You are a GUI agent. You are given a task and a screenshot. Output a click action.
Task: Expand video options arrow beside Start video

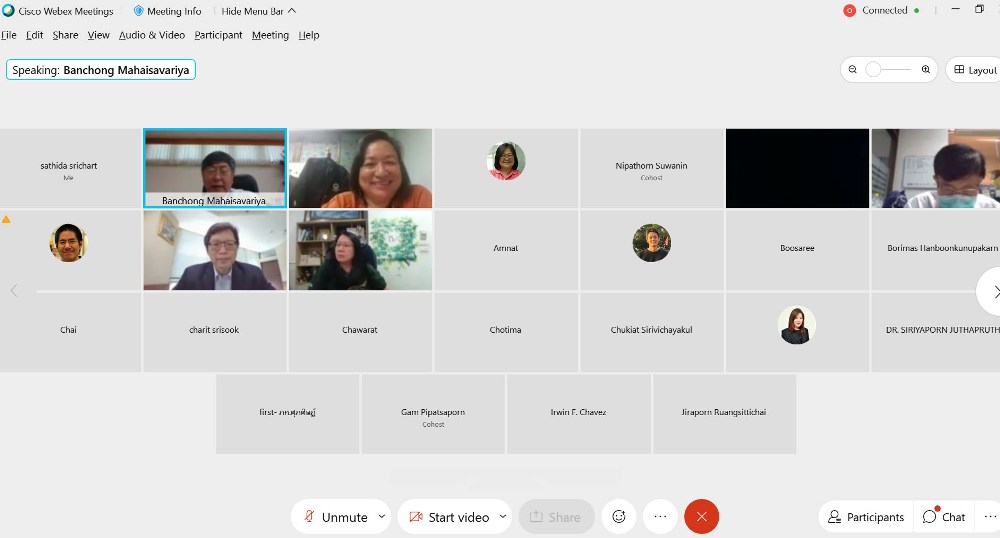[x=502, y=517]
